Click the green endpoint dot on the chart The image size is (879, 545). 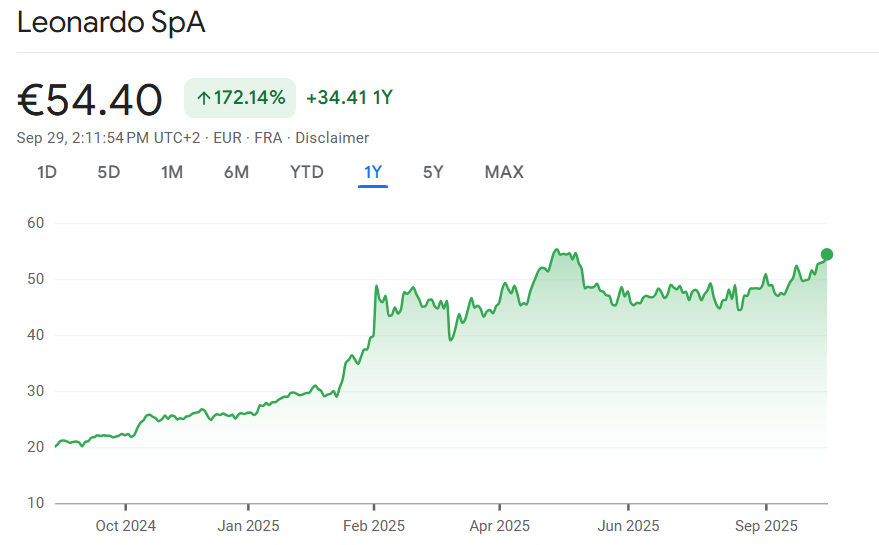pyautogui.click(x=827, y=254)
